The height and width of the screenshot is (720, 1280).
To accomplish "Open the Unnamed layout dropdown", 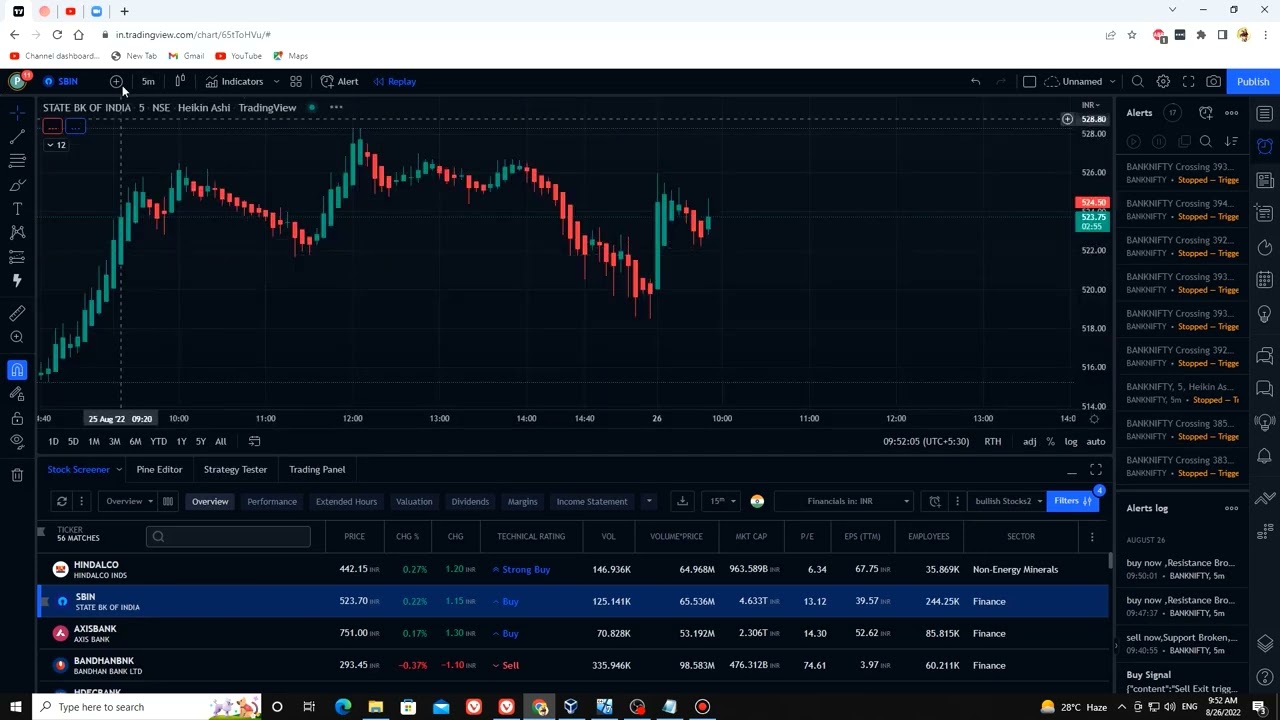I will point(1082,81).
